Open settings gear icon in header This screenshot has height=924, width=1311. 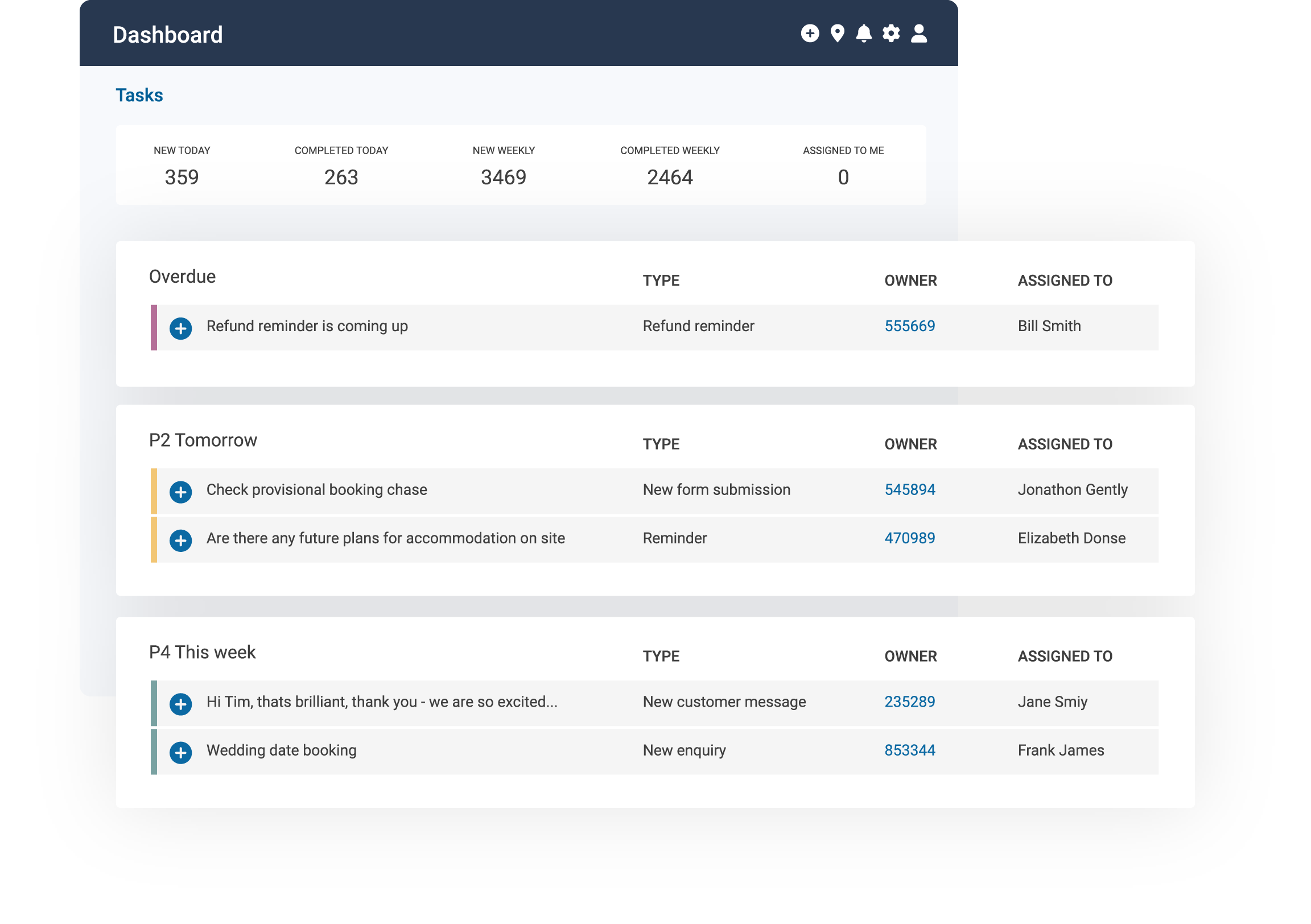pos(891,34)
